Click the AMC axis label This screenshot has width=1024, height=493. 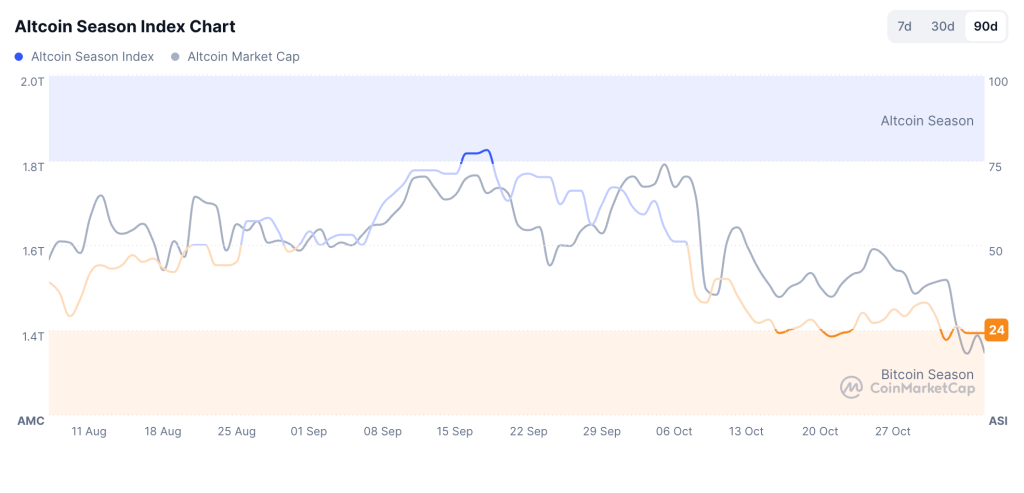31,421
